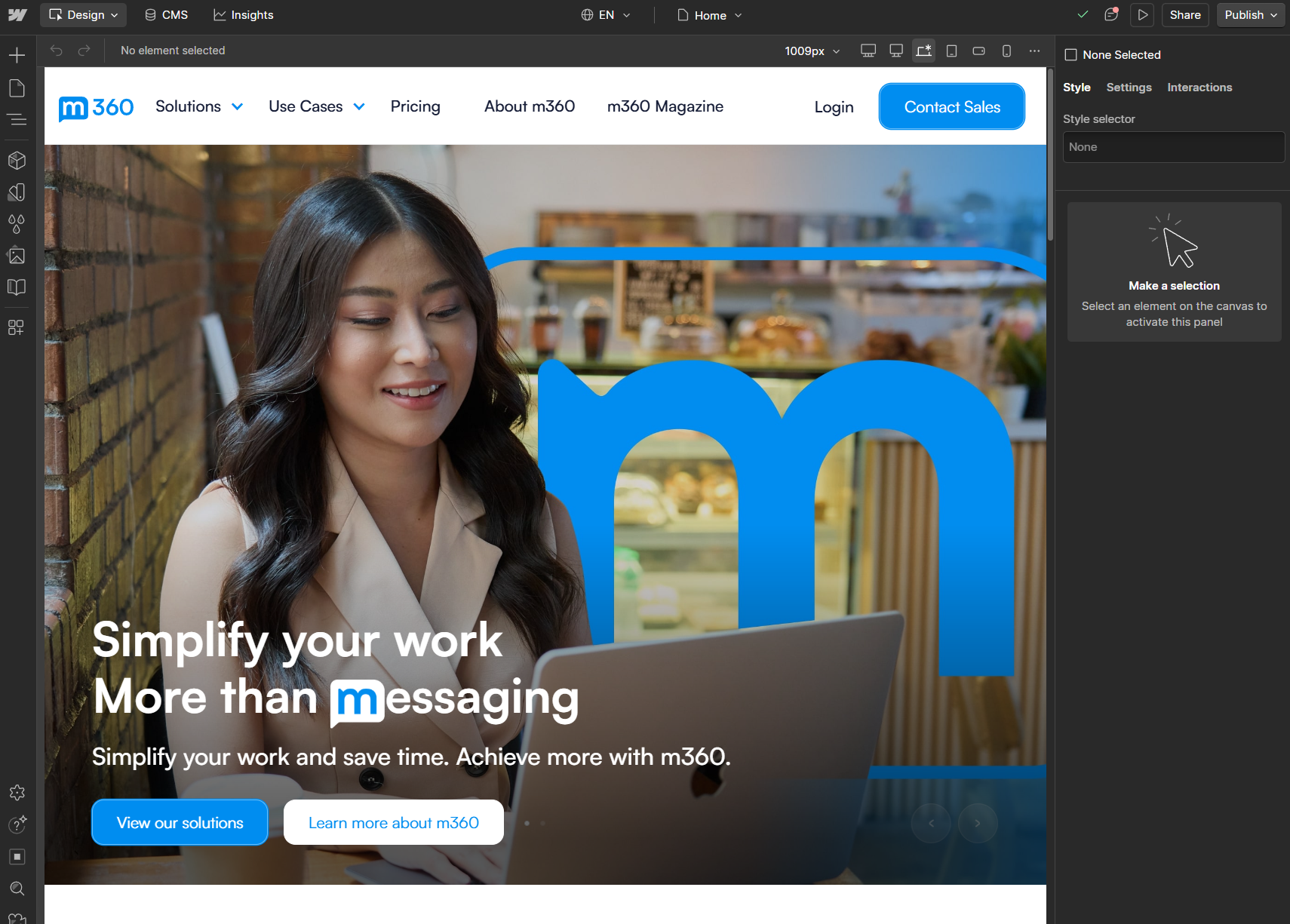The image size is (1290, 924).
Task: Click the square icon in the lower sidebar
Action: tap(17, 857)
